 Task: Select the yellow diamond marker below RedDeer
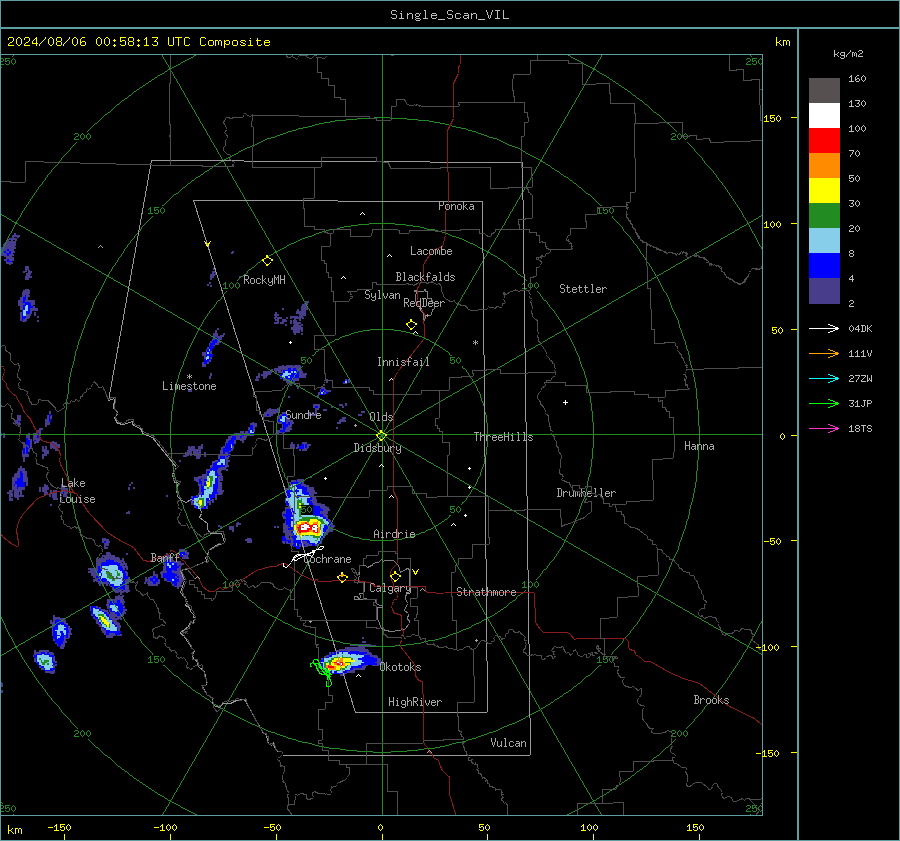[412, 325]
